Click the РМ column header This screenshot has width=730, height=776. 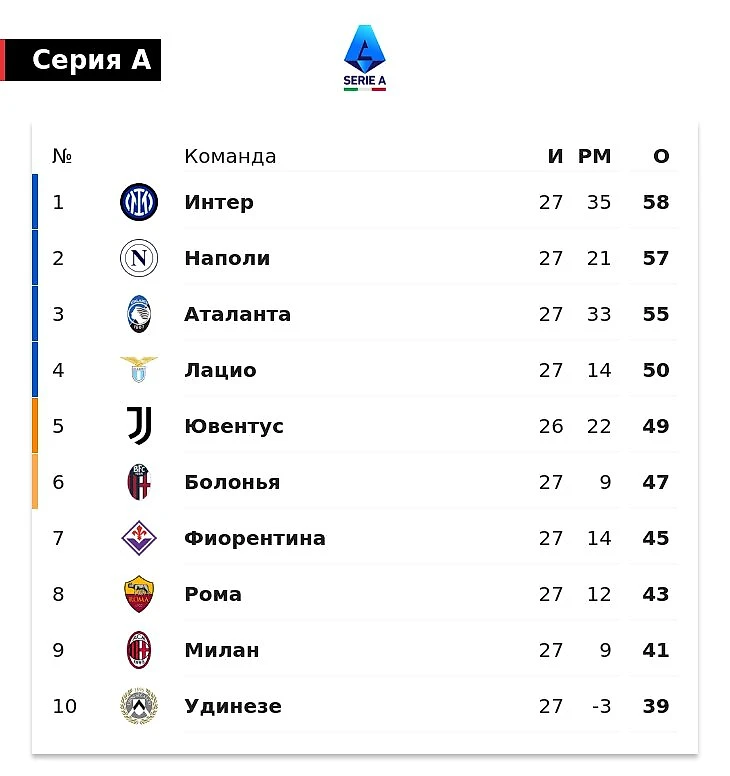pos(594,156)
